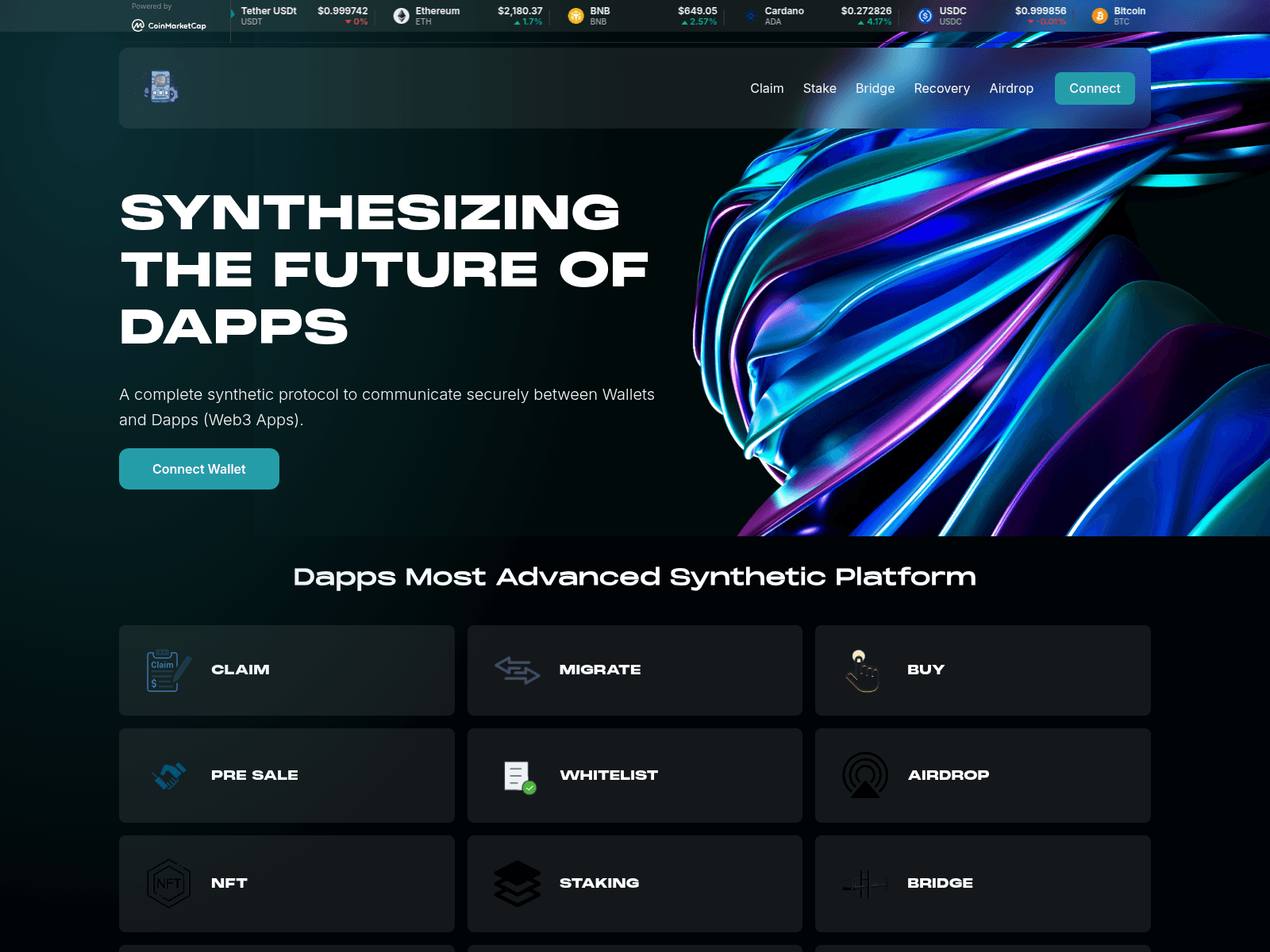The image size is (1270, 952).
Task: Click the Claim document icon
Action: [x=164, y=670]
